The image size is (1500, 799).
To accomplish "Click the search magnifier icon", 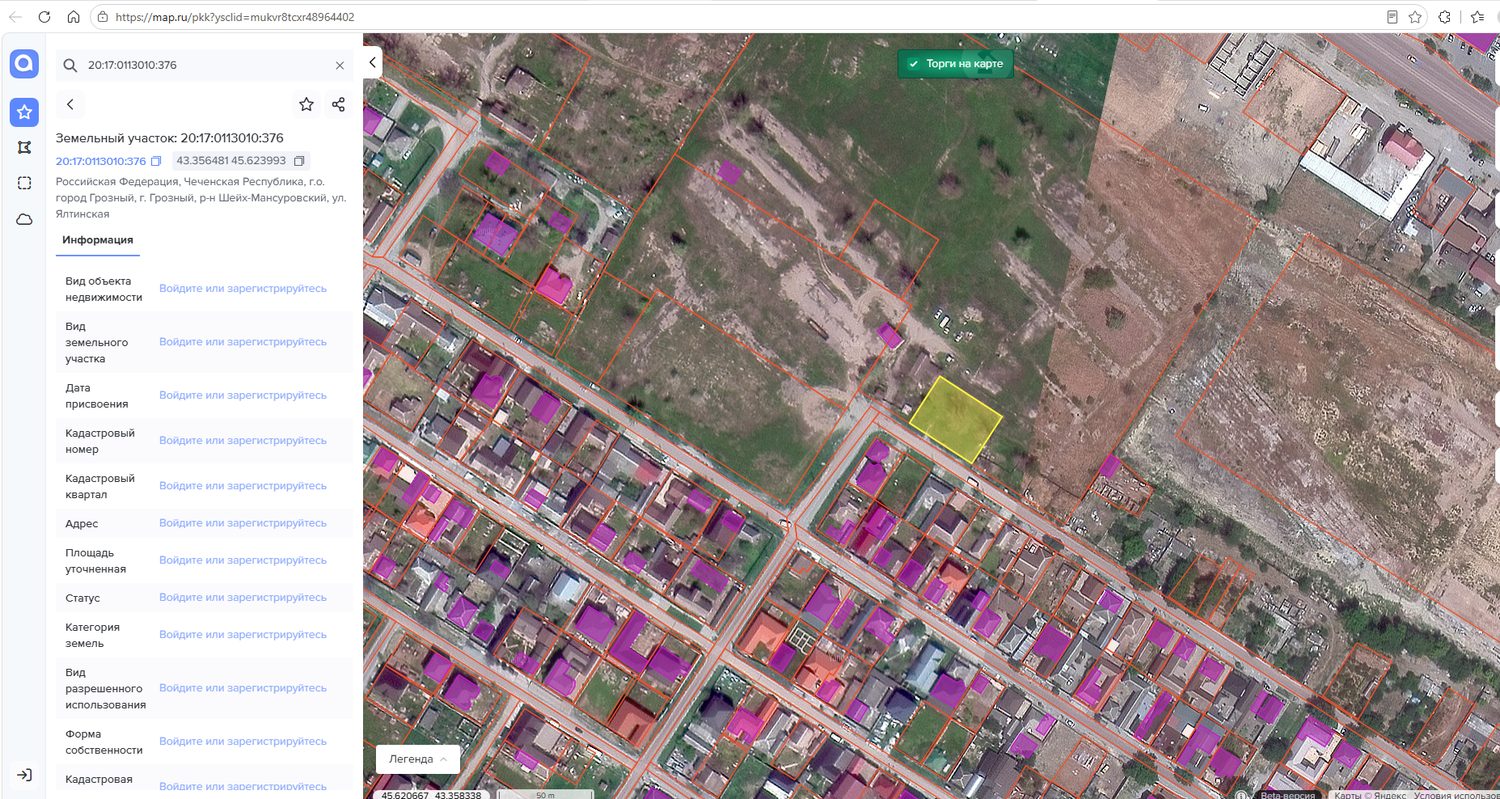I will tap(70, 65).
